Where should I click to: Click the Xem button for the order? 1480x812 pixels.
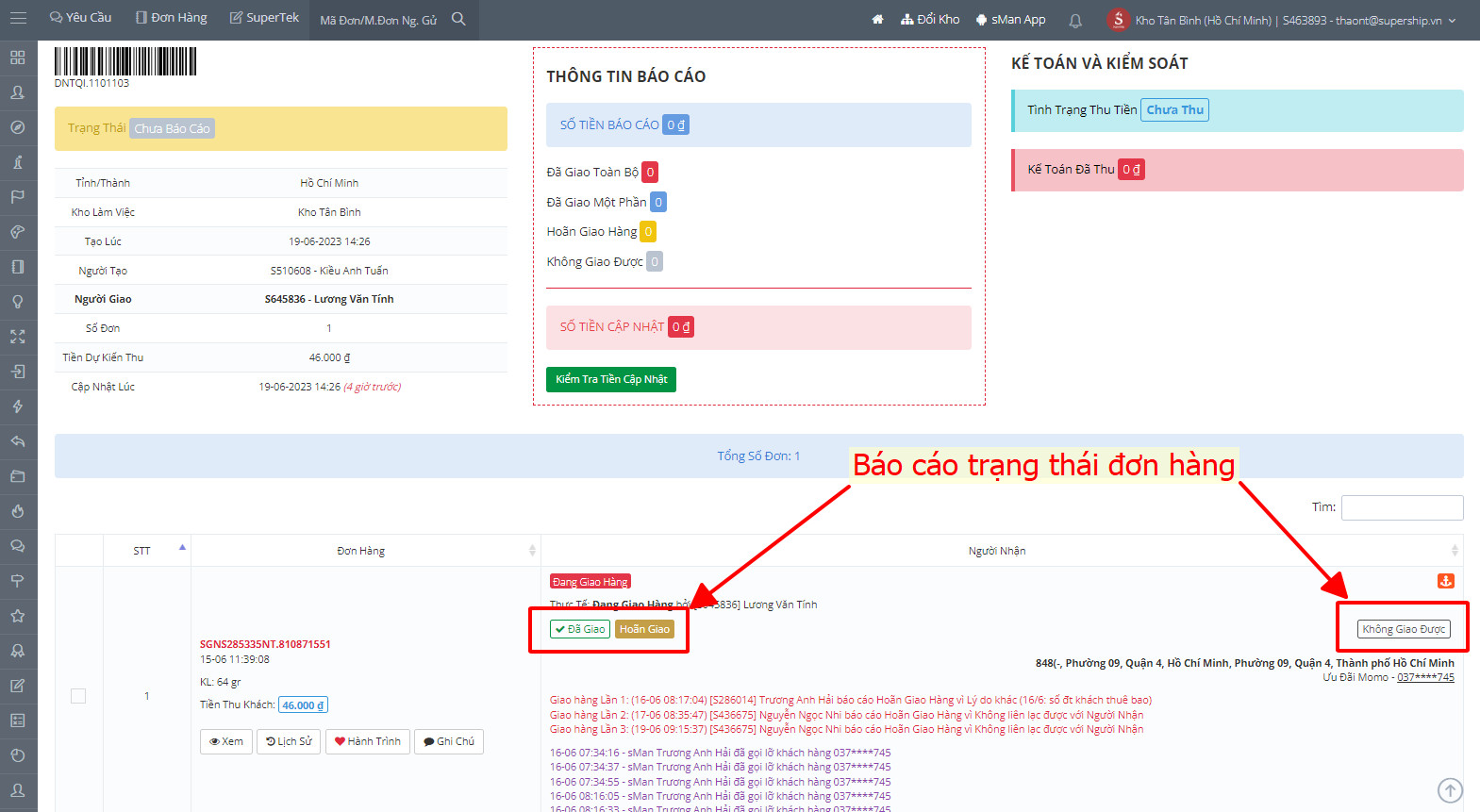point(226,741)
